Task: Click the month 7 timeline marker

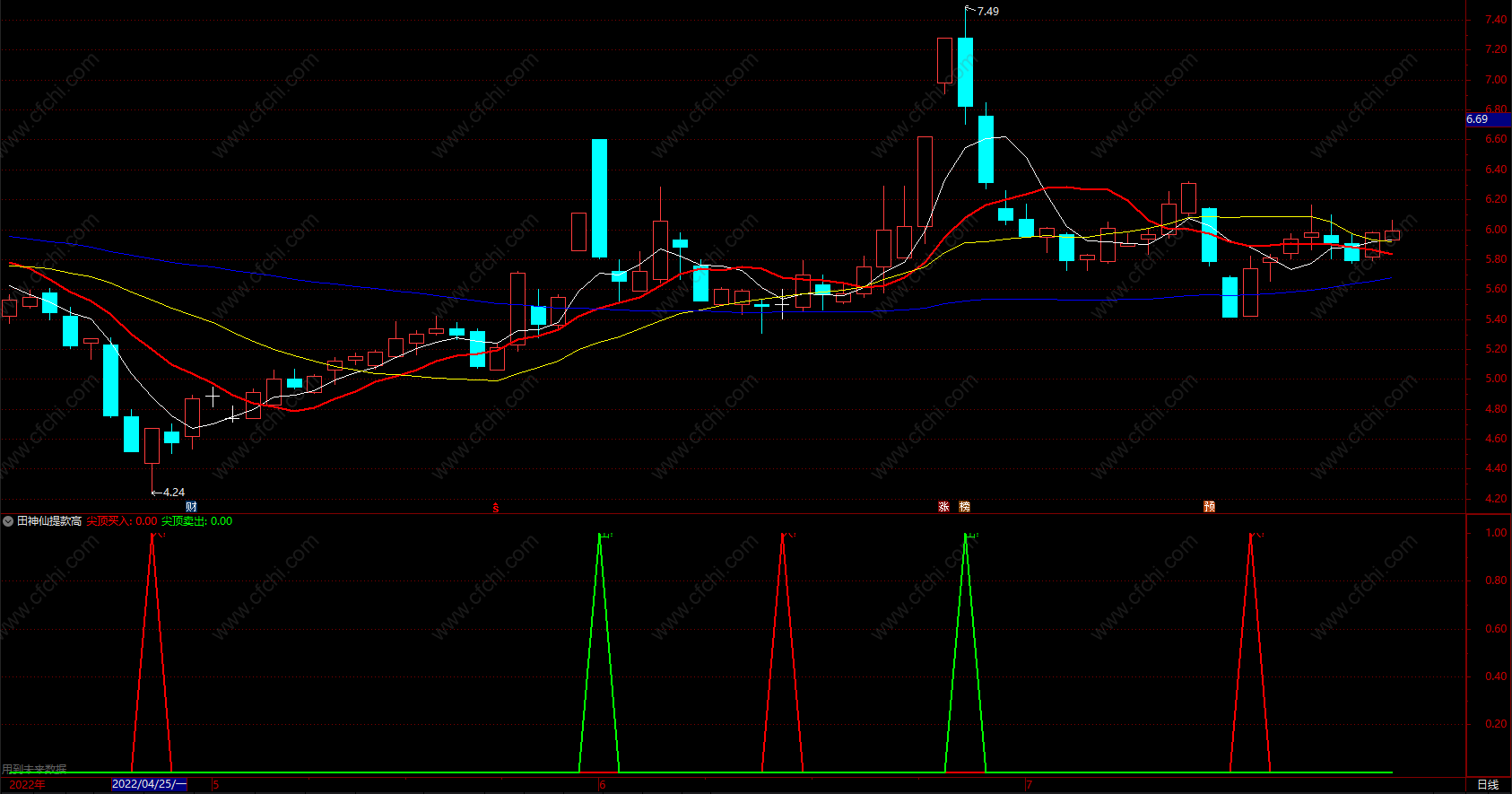Action: point(1030,785)
